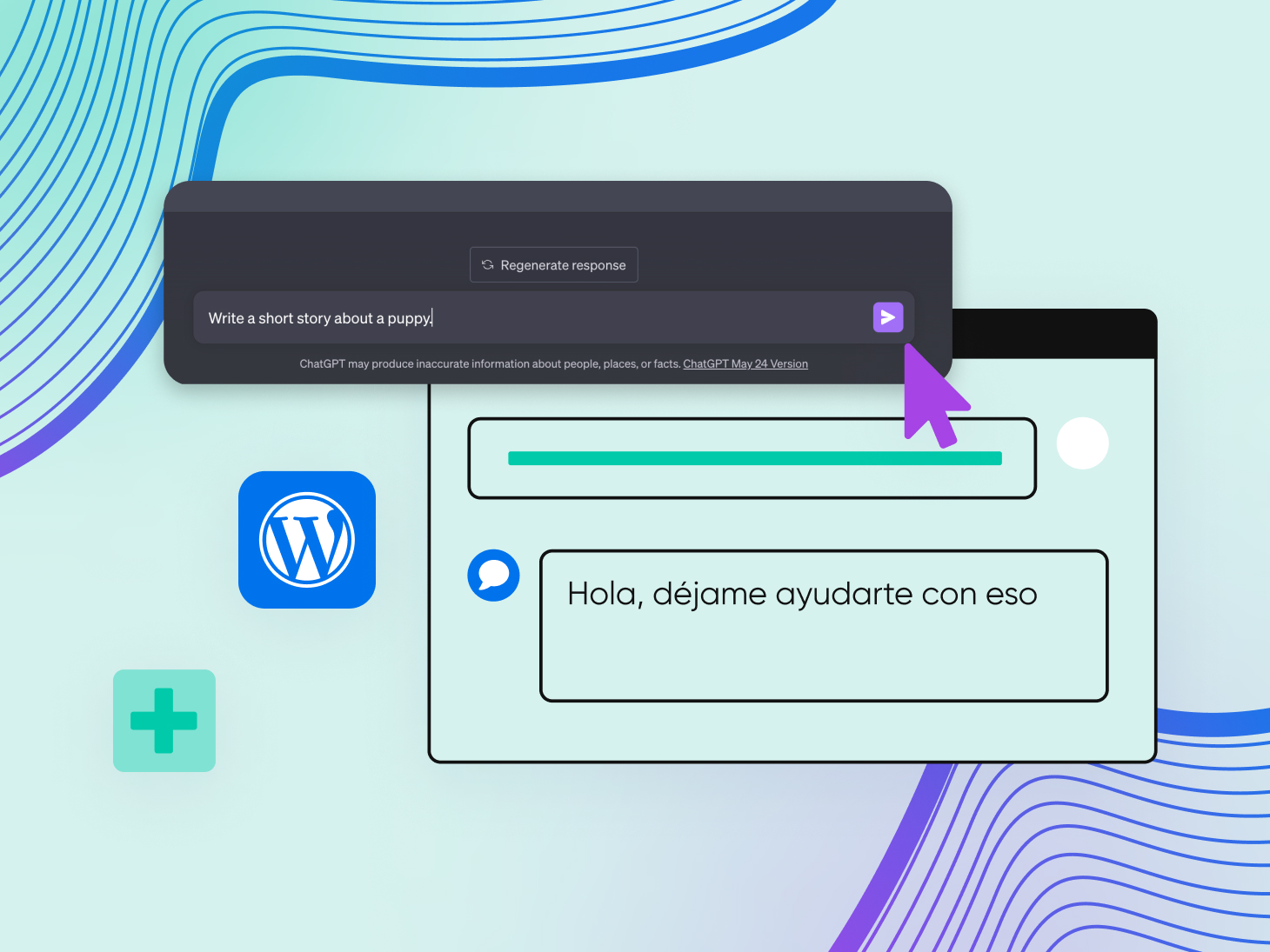Click the ChatGPT inaccurate information disclaimer text

pyautogui.click(x=490, y=364)
